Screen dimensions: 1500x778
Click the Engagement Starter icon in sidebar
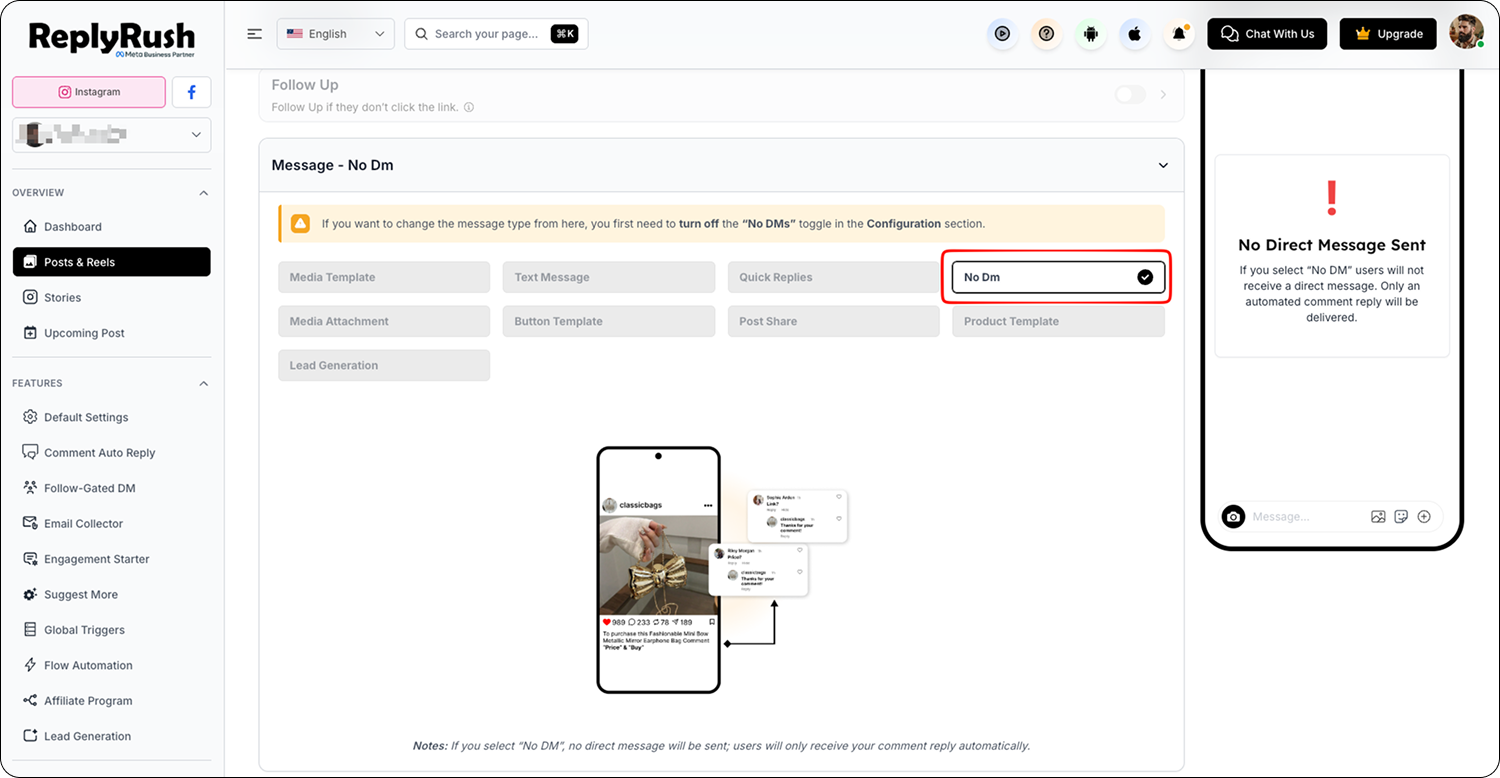(29, 559)
